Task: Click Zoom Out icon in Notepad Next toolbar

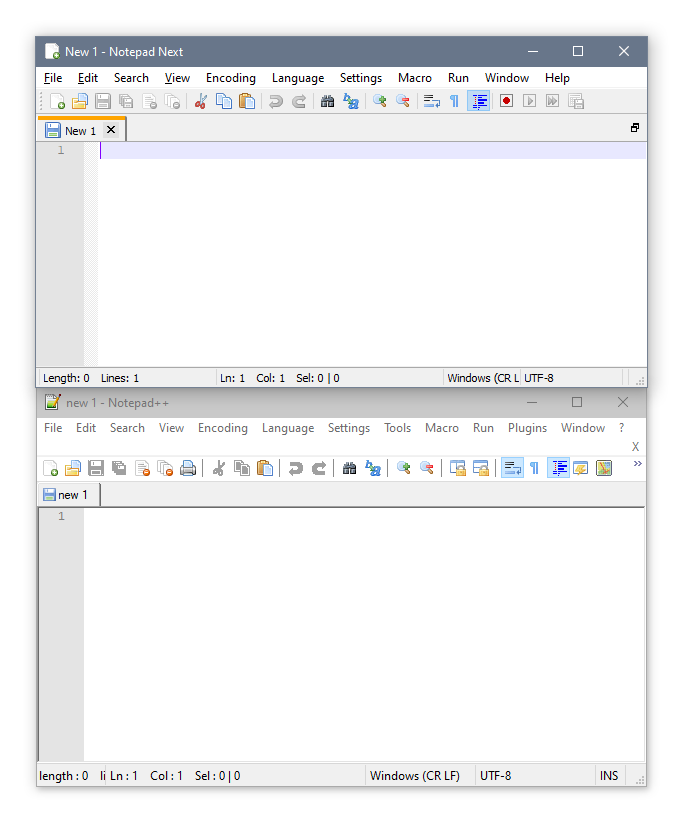Action: coord(403,101)
